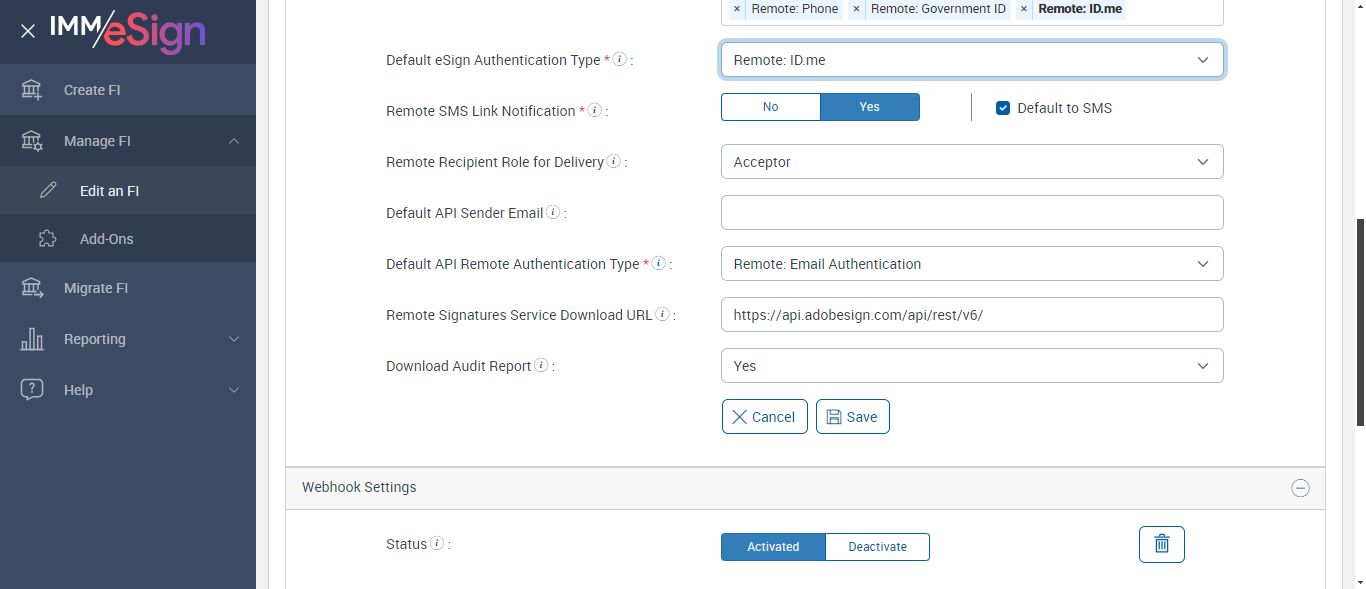
Task: Click the trash icon in Webhook Settings
Action: 1161,544
